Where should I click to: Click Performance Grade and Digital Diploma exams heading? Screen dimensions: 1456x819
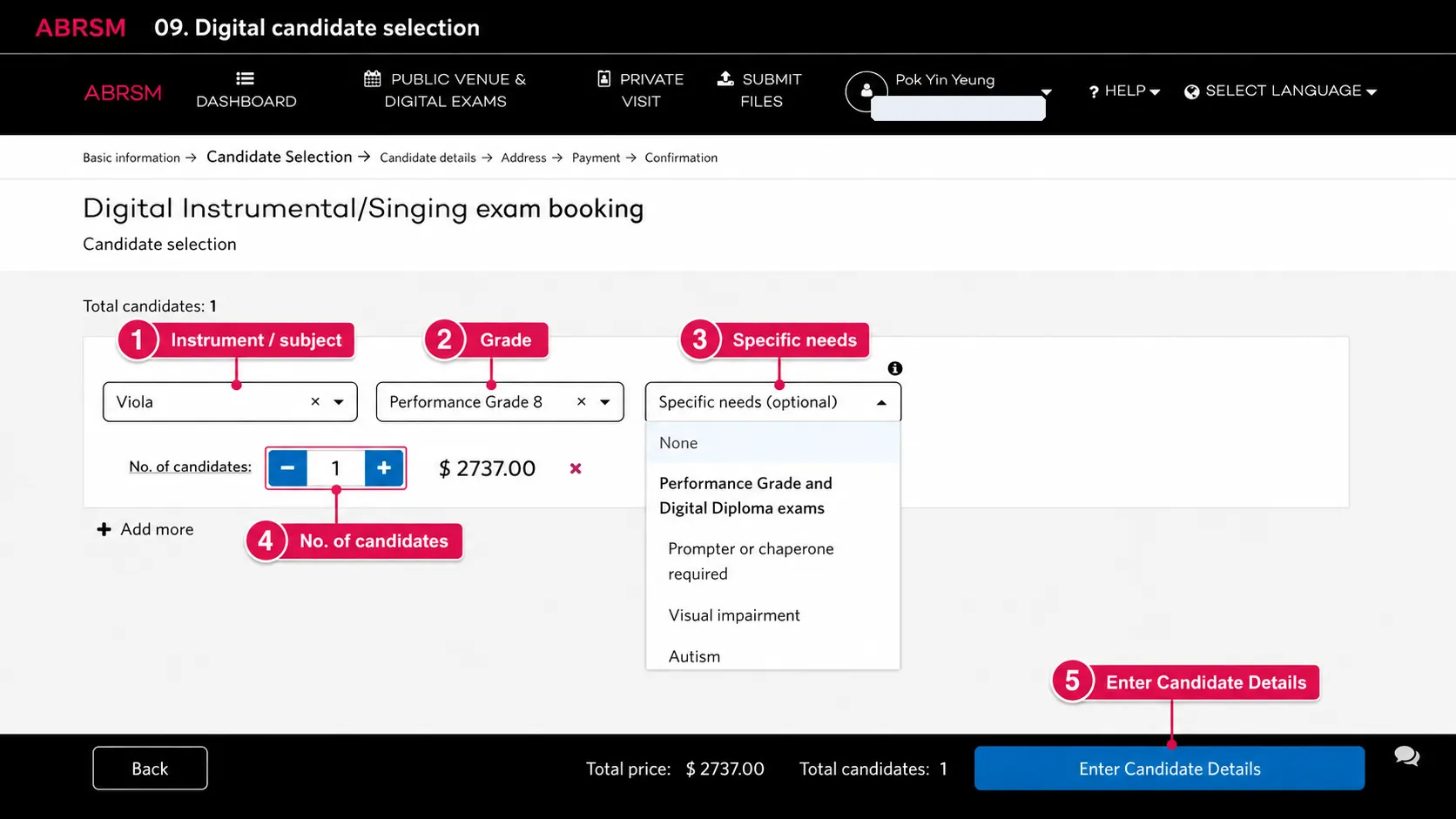point(745,495)
